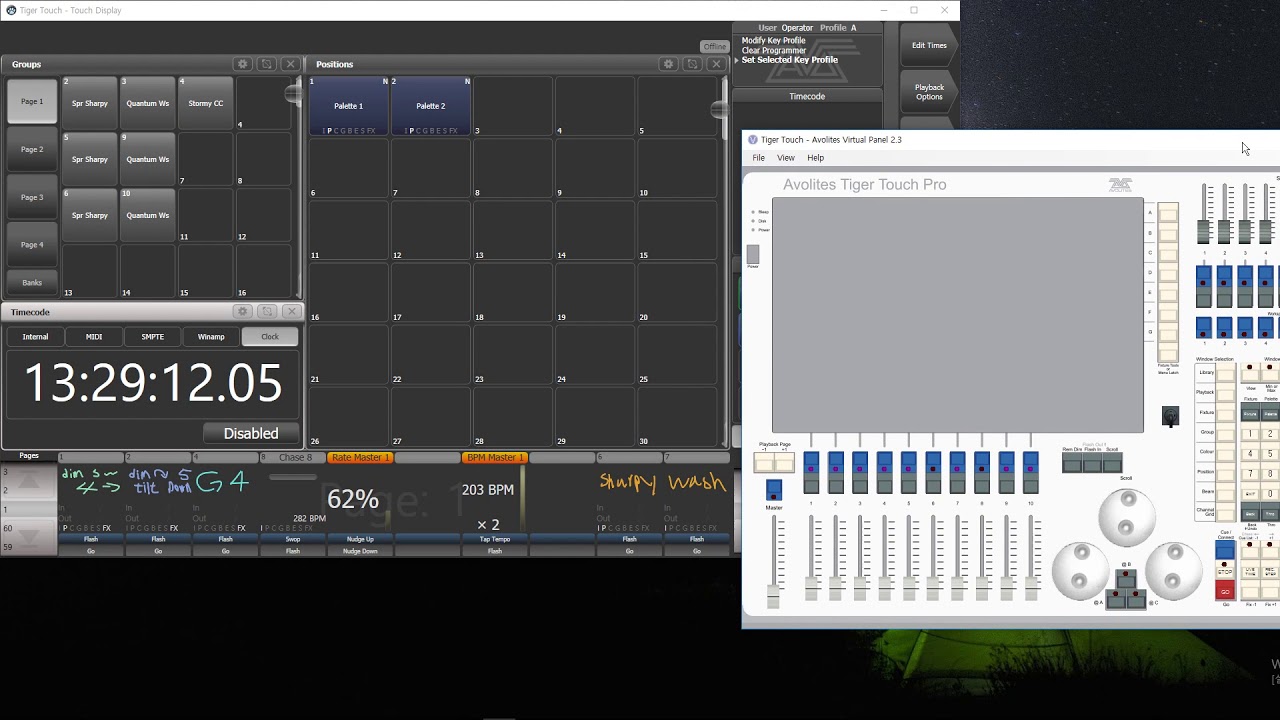Select Spr Sharpy group 2

click(90, 103)
